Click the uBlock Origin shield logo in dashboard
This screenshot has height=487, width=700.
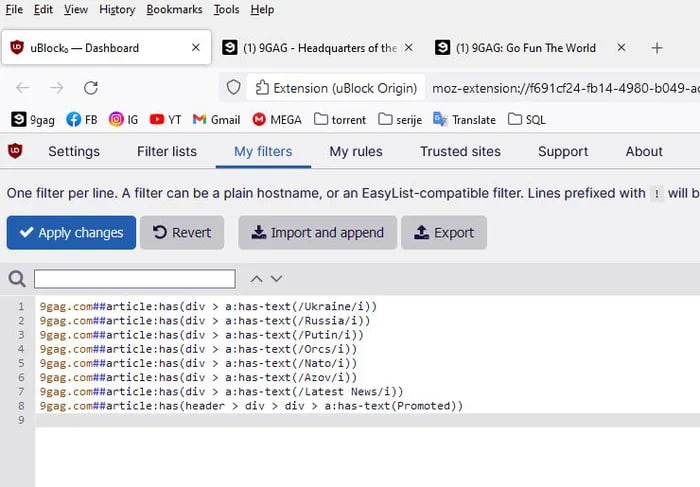pyautogui.click(x=17, y=152)
